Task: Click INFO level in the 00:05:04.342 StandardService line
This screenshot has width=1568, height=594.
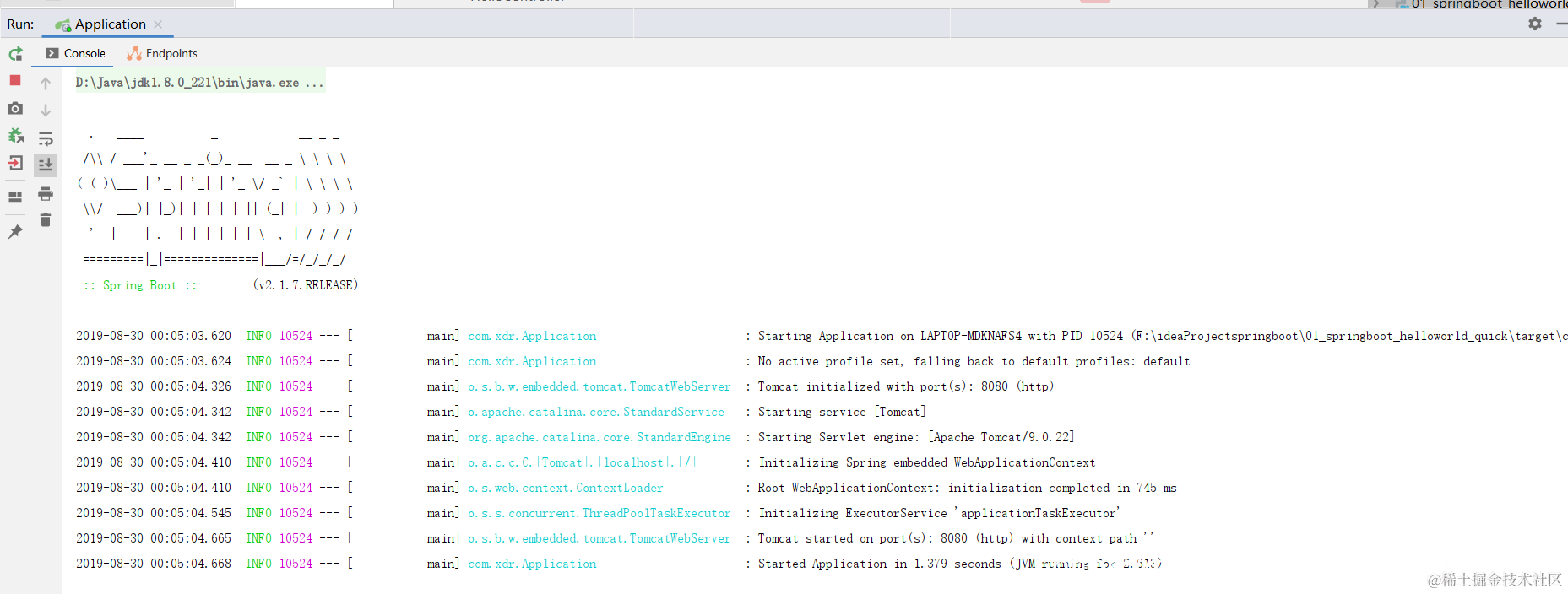Action: [258, 412]
